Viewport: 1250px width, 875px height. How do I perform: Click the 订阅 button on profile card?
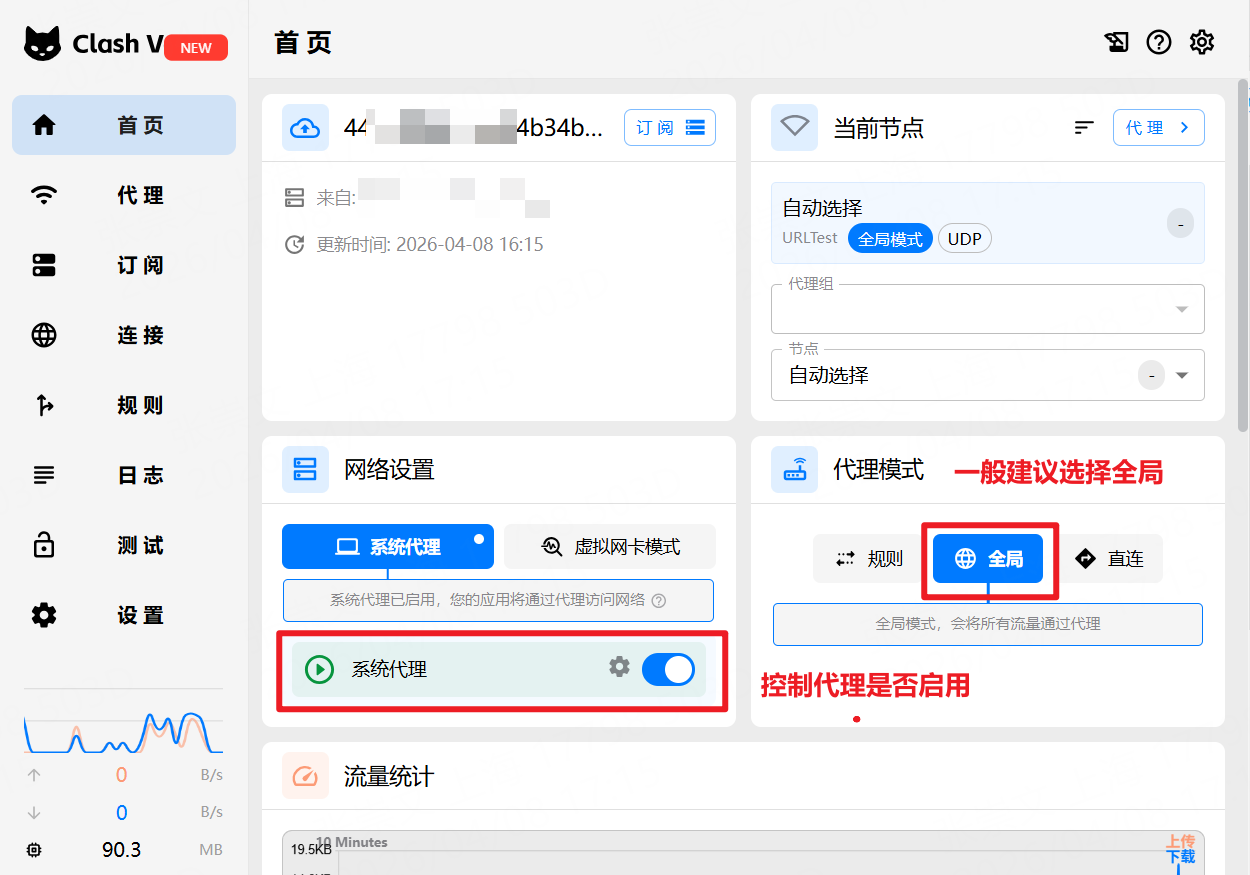[x=670, y=128]
